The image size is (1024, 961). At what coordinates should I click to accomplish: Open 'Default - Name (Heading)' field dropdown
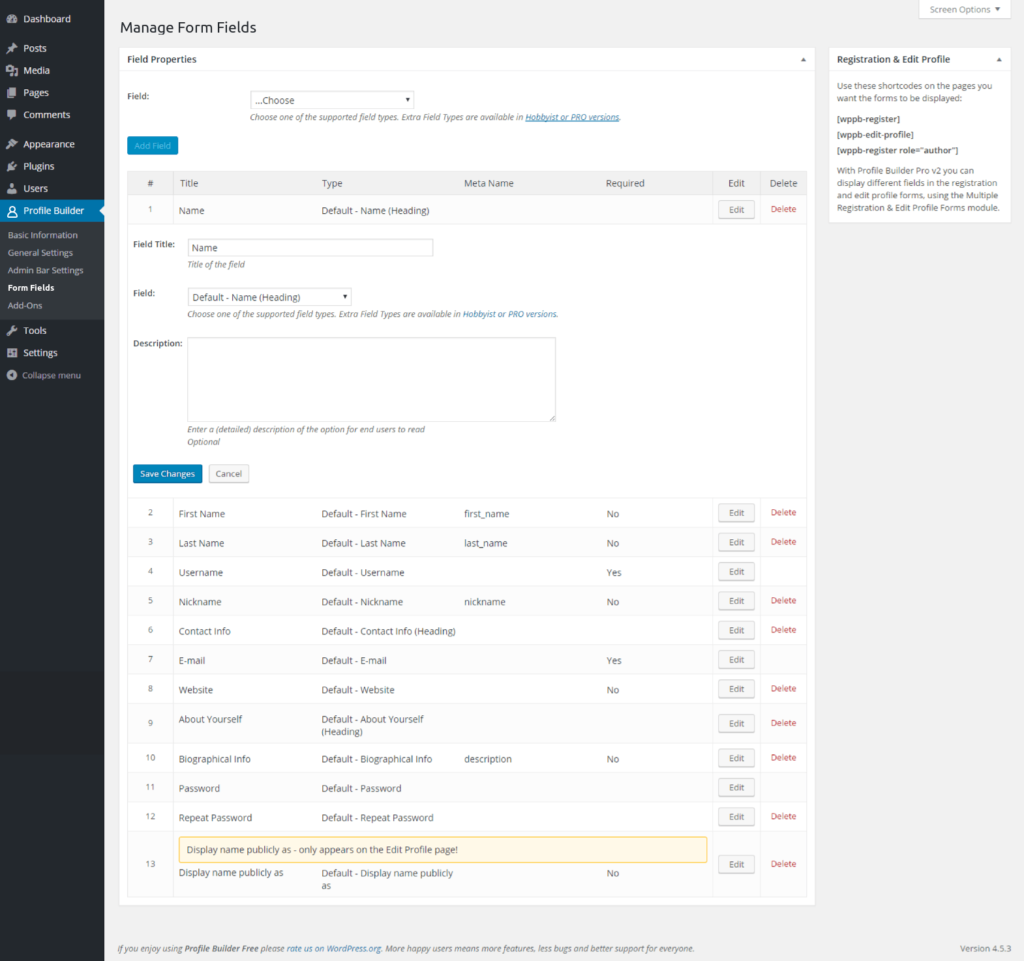(269, 297)
